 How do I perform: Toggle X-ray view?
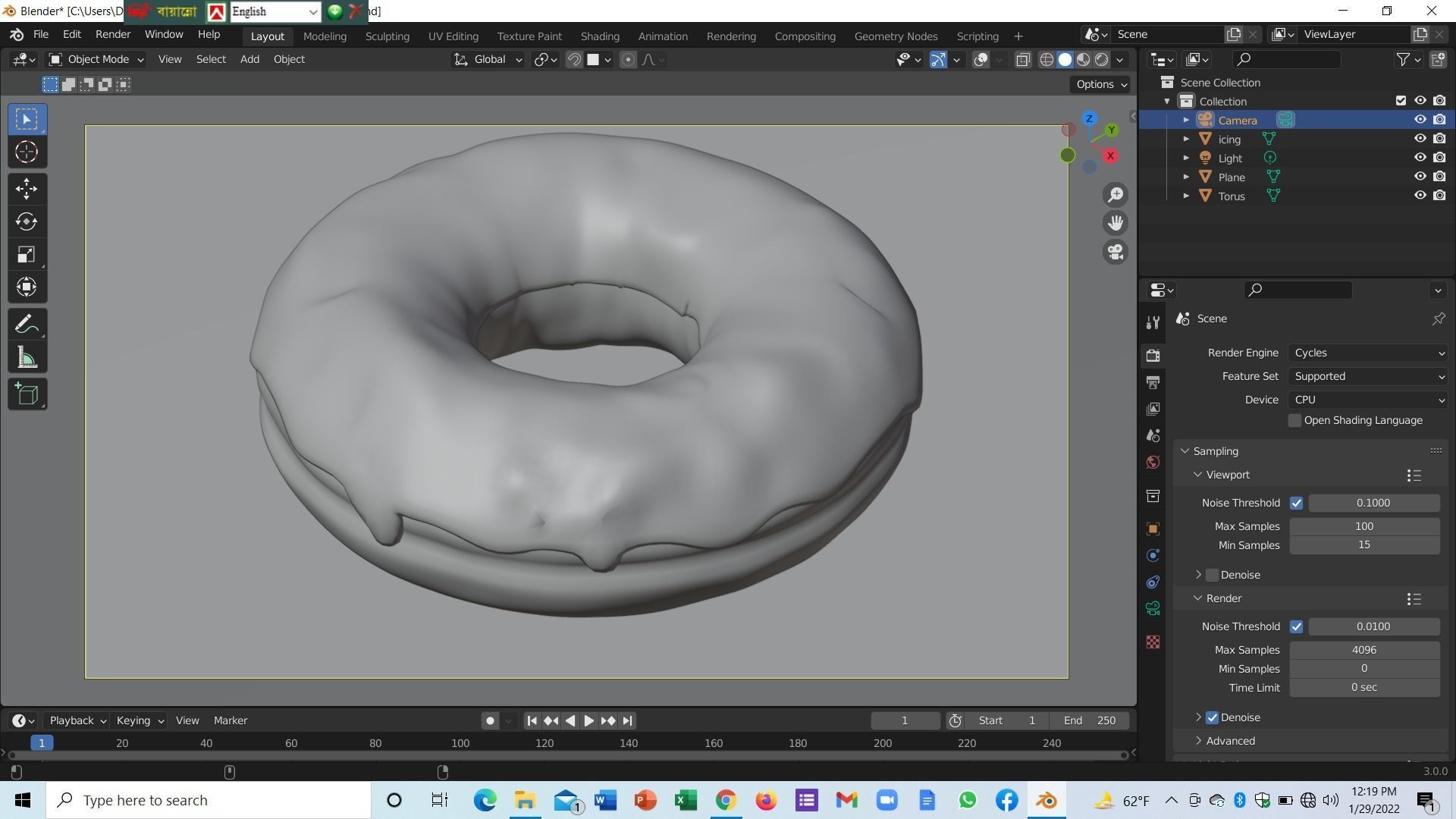tap(1022, 60)
